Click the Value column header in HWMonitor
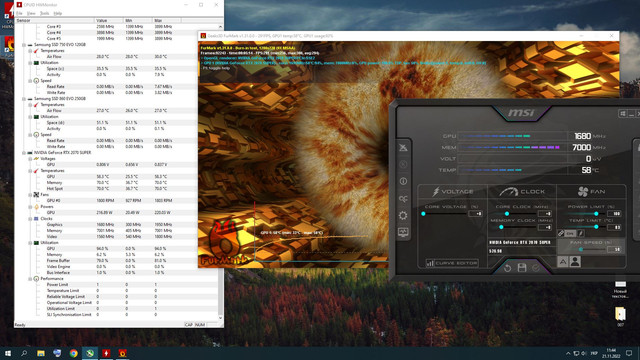The width and height of the screenshot is (640, 360). [109, 20]
